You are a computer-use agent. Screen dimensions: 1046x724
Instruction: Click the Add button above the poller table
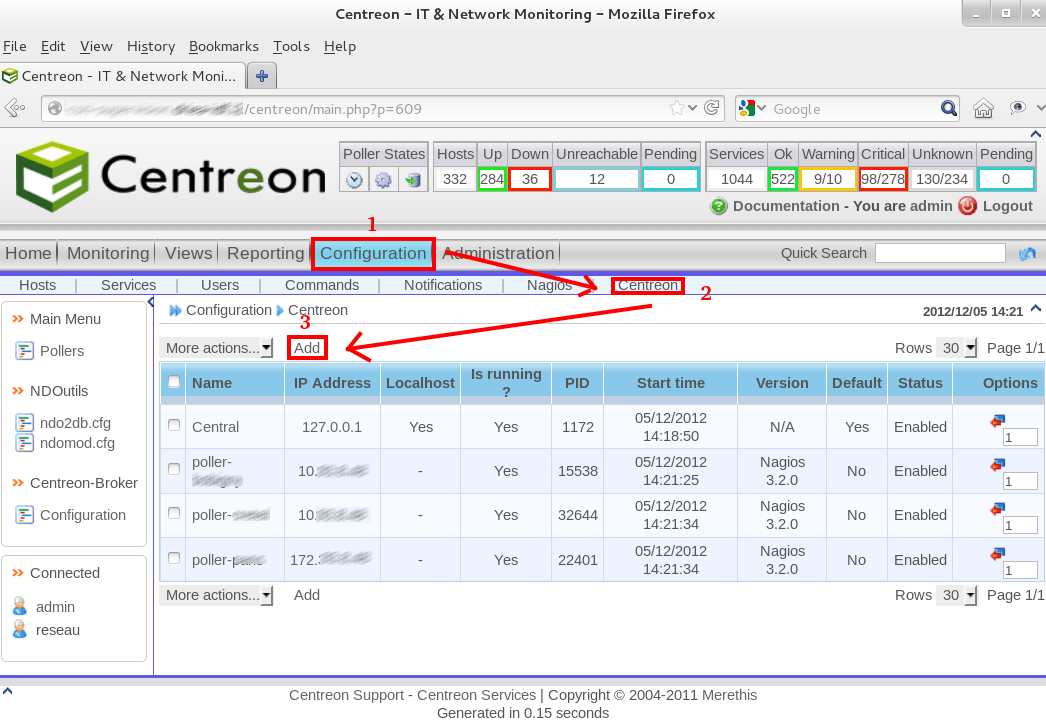click(x=306, y=347)
